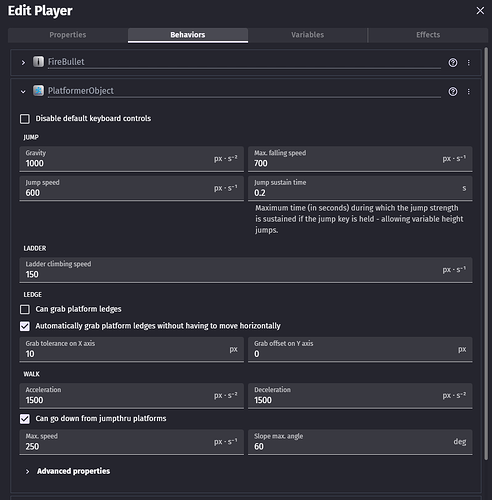
Task: Switch to the Properties tab
Action: click(68, 35)
